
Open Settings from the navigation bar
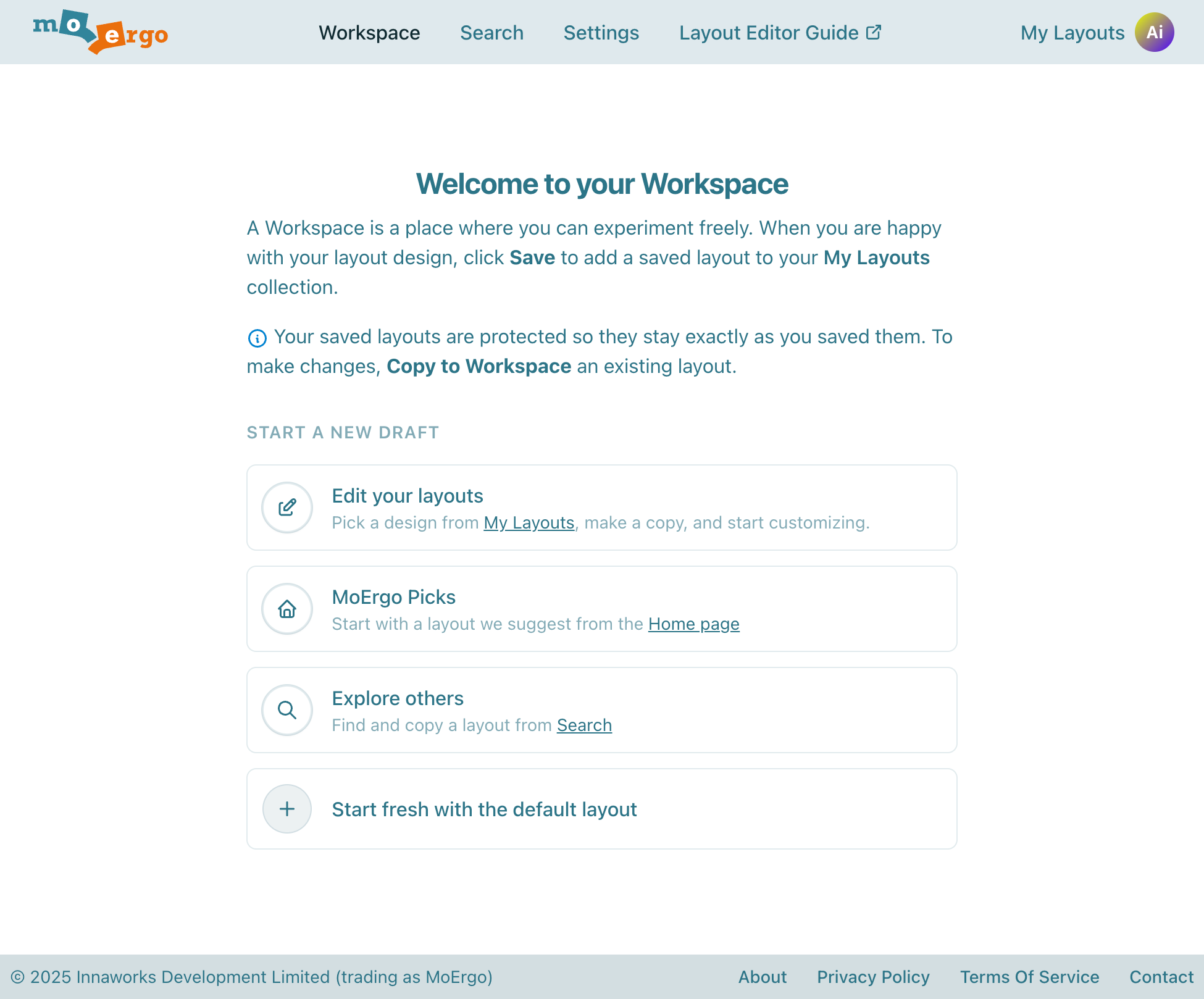[x=601, y=33]
